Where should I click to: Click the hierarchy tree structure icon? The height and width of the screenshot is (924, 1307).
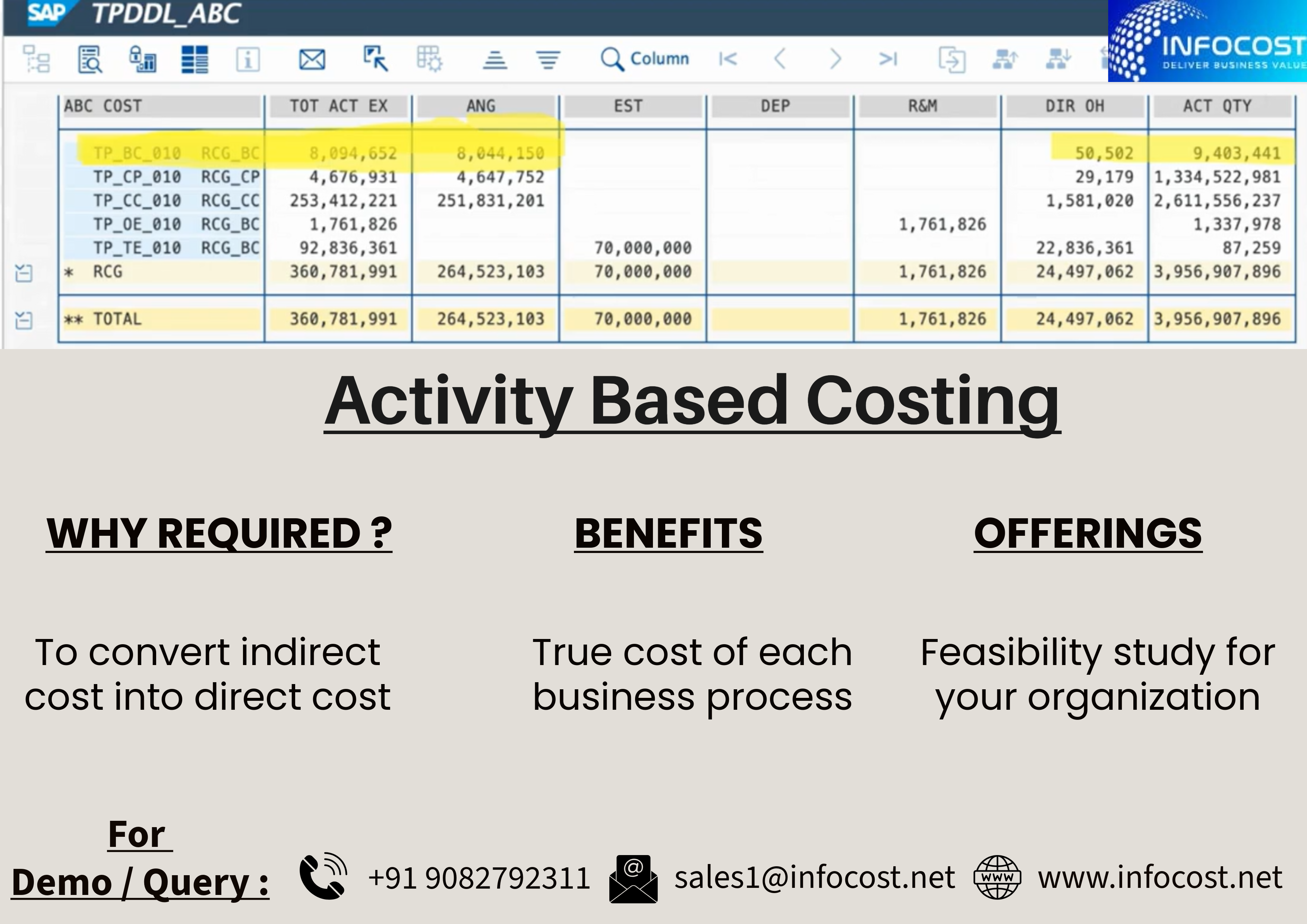tap(37, 59)
